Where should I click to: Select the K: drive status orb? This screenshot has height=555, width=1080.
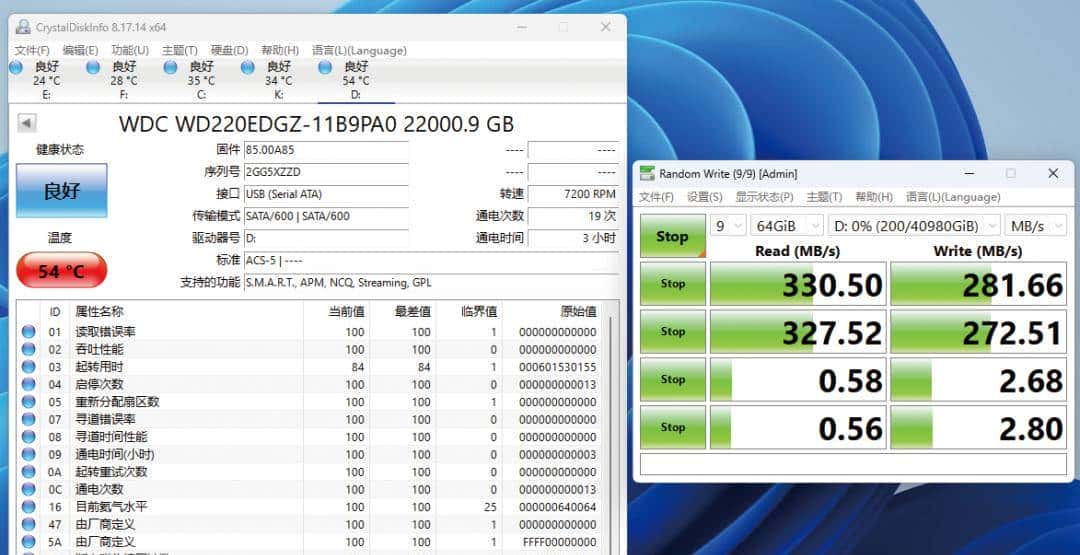(x=248, y=67)
